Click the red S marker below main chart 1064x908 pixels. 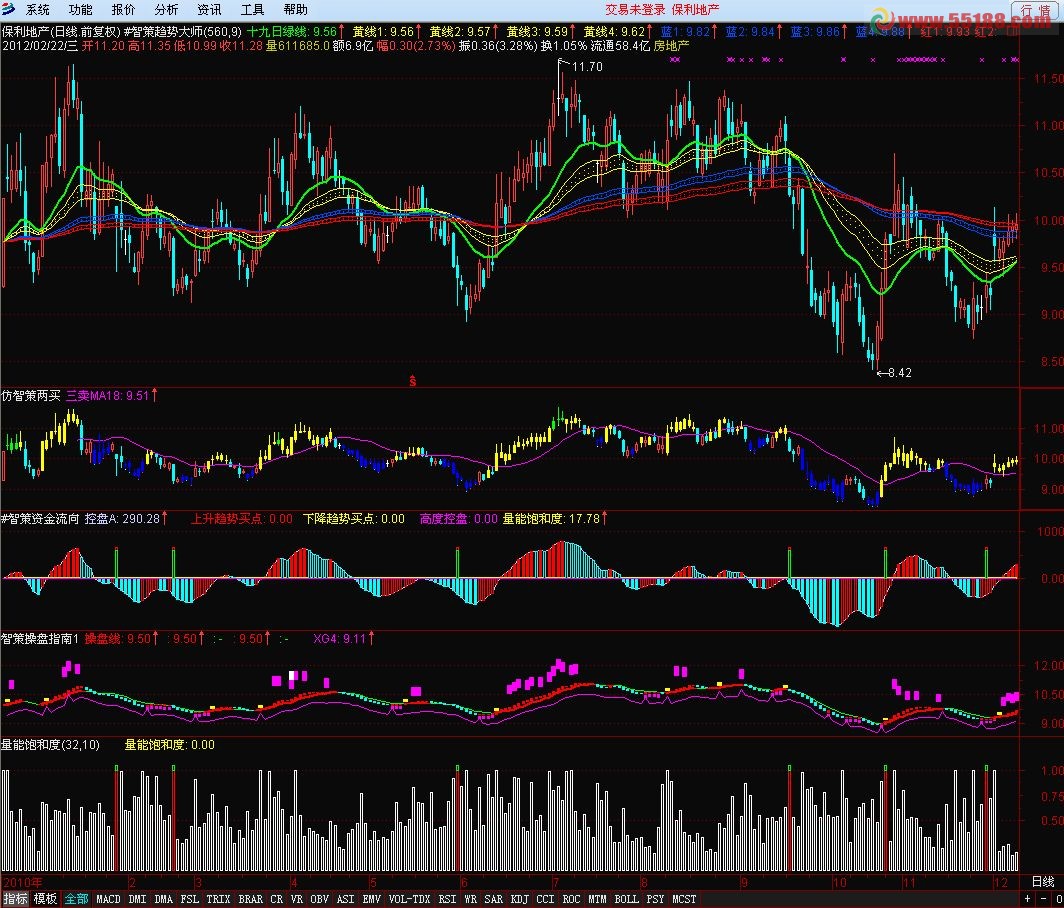(x=413, y=381)
